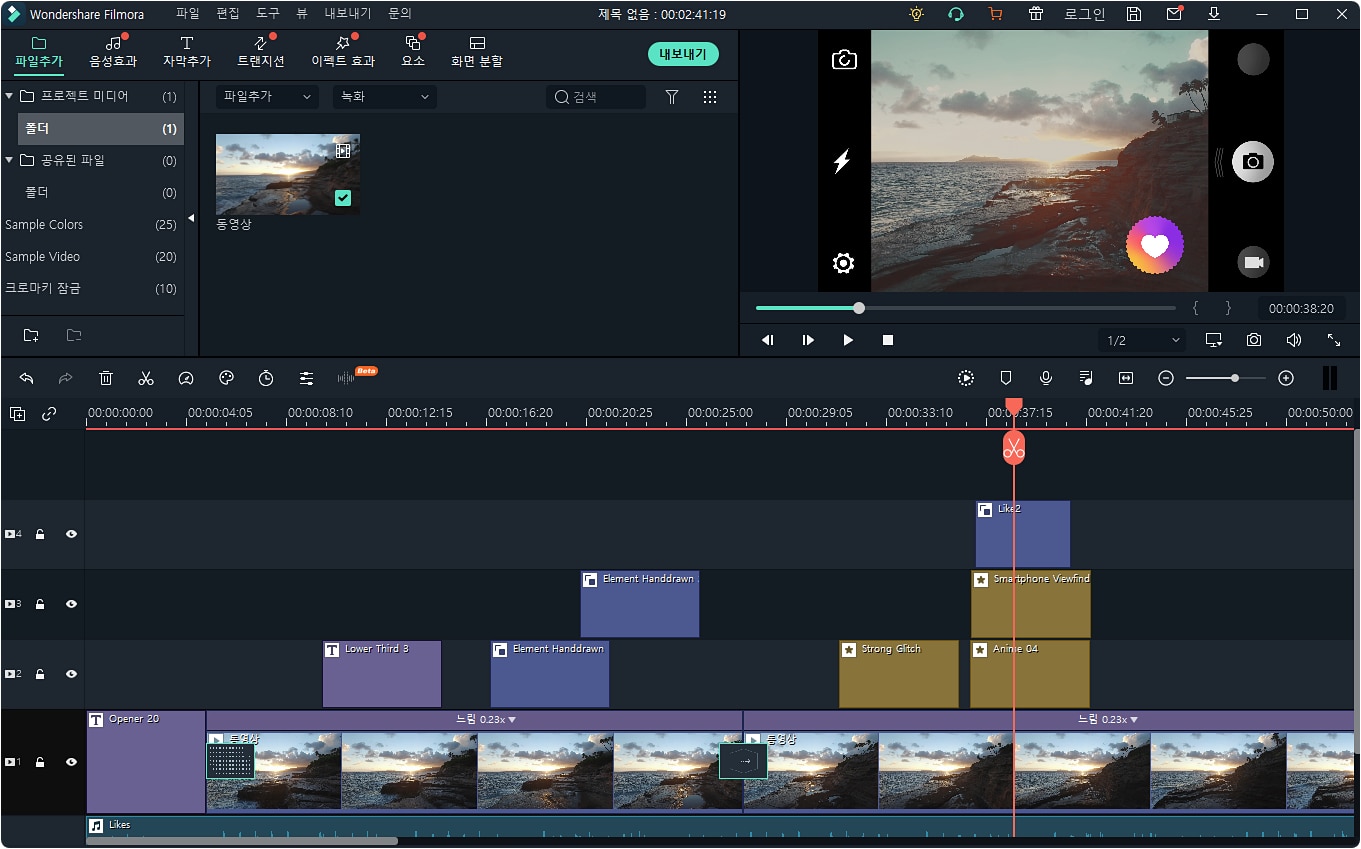Switch to the 트랜지션 tab
1361x849 pixels.
coord(260,52)
